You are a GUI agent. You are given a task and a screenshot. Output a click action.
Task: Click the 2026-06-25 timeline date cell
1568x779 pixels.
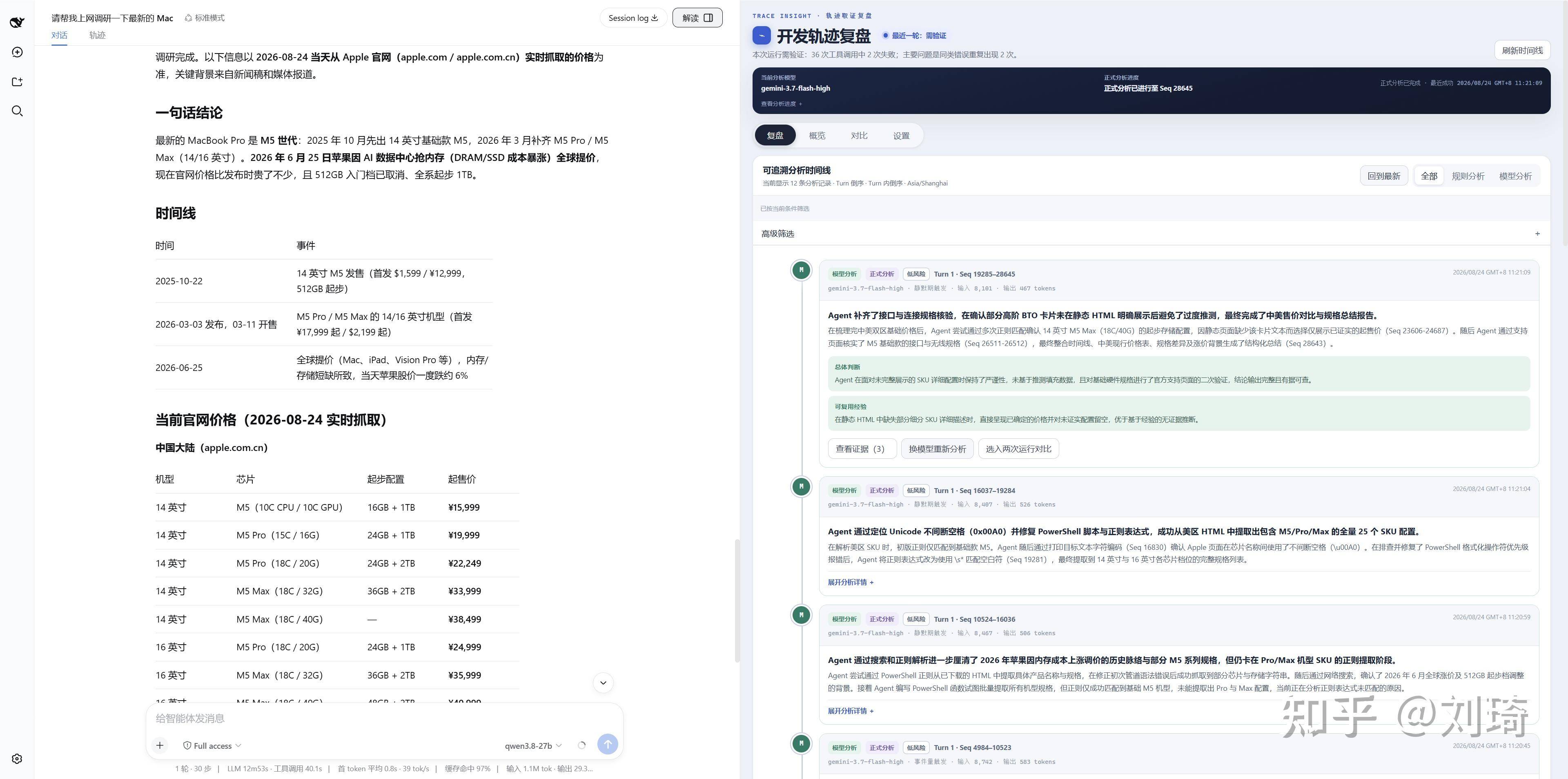point(179,368)
